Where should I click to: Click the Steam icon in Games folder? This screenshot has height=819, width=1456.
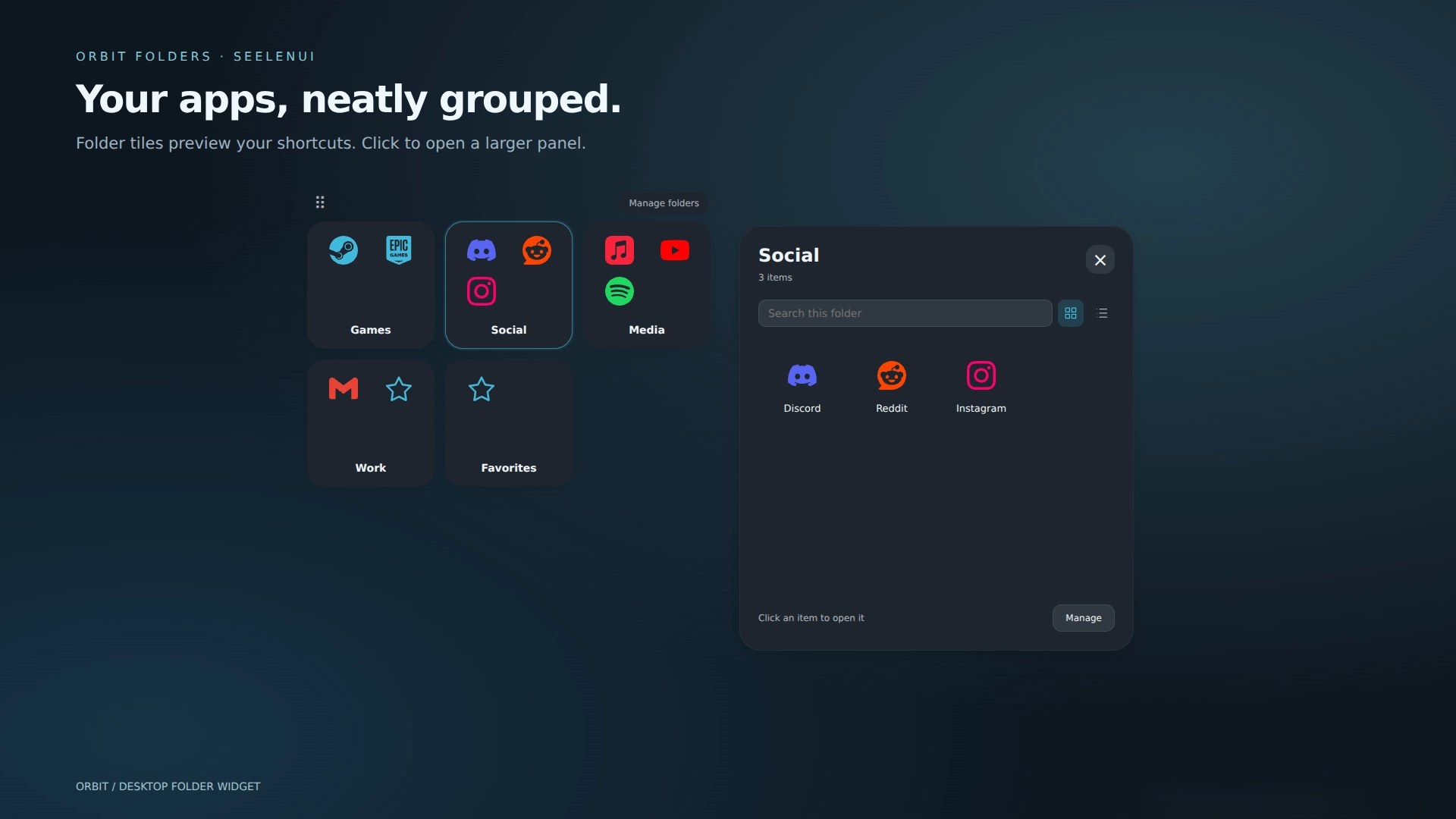pos(344,250)
